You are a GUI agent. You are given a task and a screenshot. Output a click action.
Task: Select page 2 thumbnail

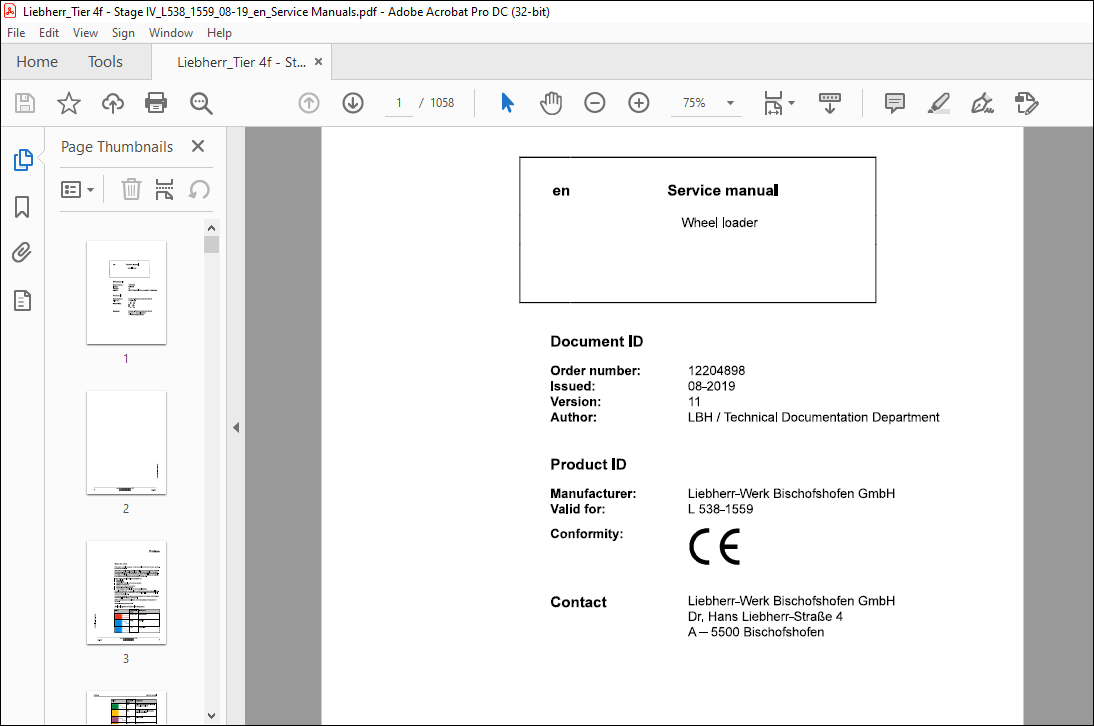[126, 443]
